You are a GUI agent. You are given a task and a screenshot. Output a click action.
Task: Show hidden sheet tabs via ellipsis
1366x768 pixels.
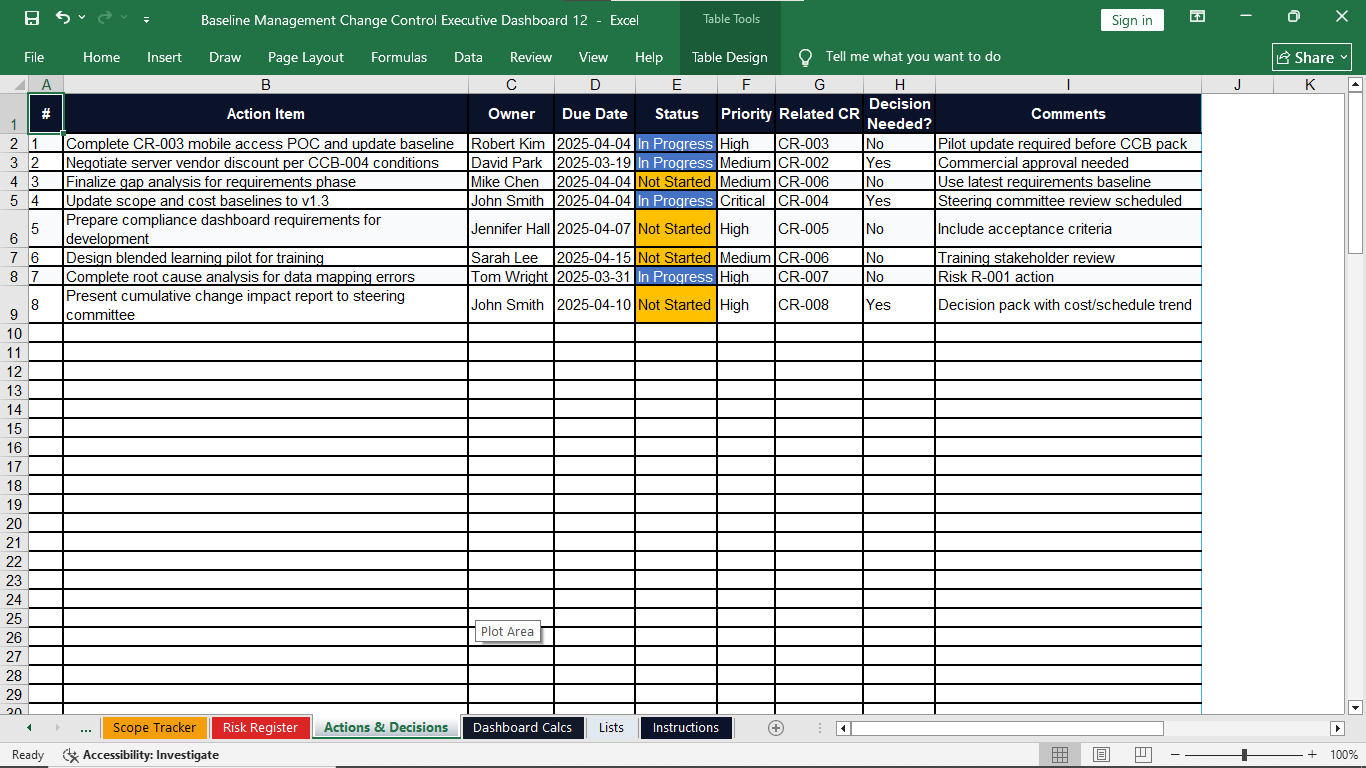[x=85, y=728]
